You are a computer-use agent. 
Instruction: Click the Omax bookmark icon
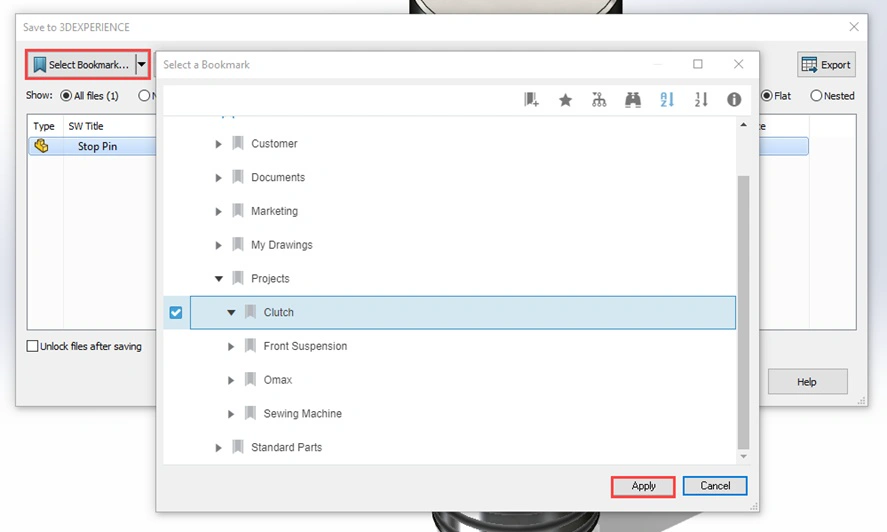click(251, 379)
